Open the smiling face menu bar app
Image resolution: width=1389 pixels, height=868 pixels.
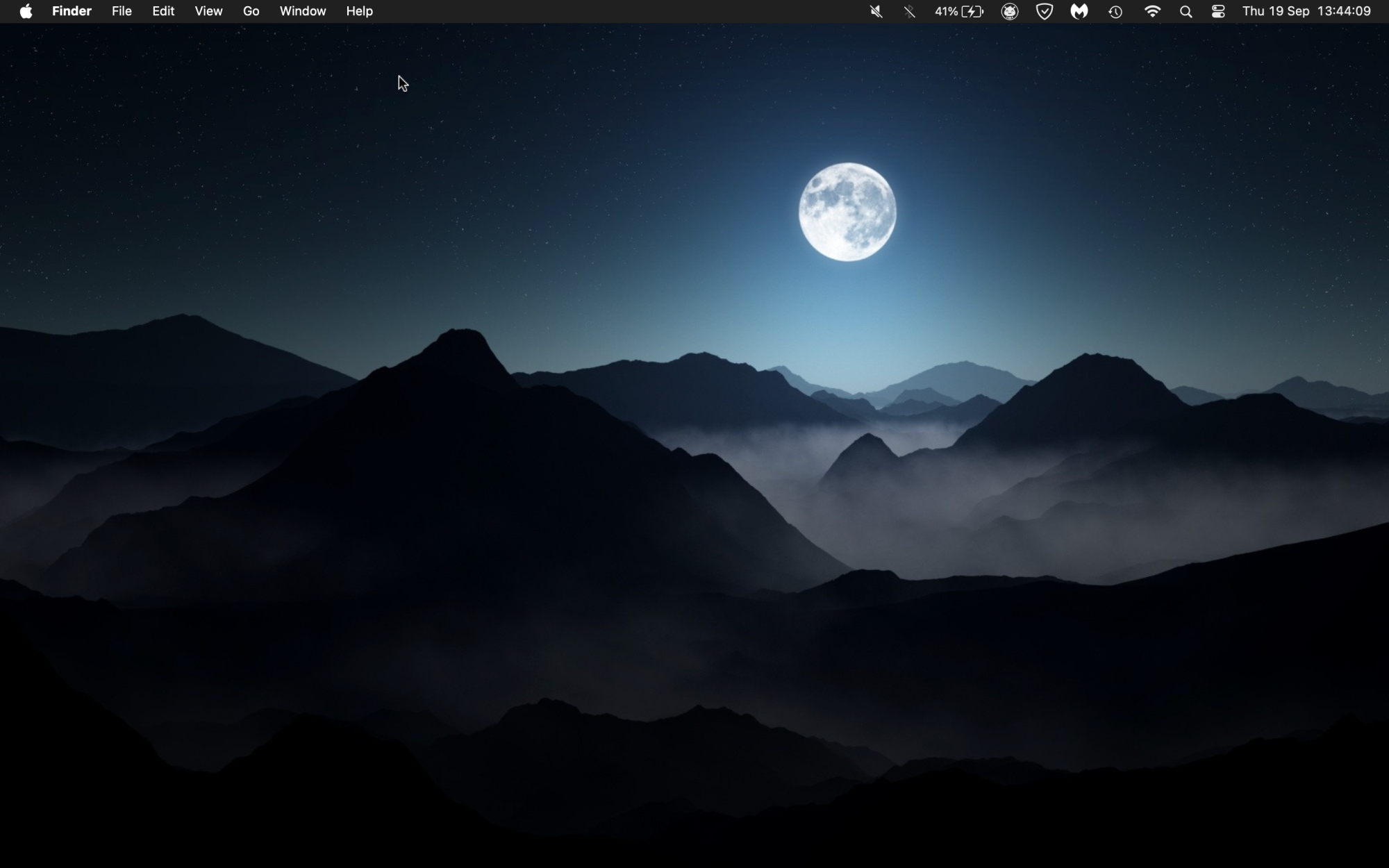(1010, 11)
